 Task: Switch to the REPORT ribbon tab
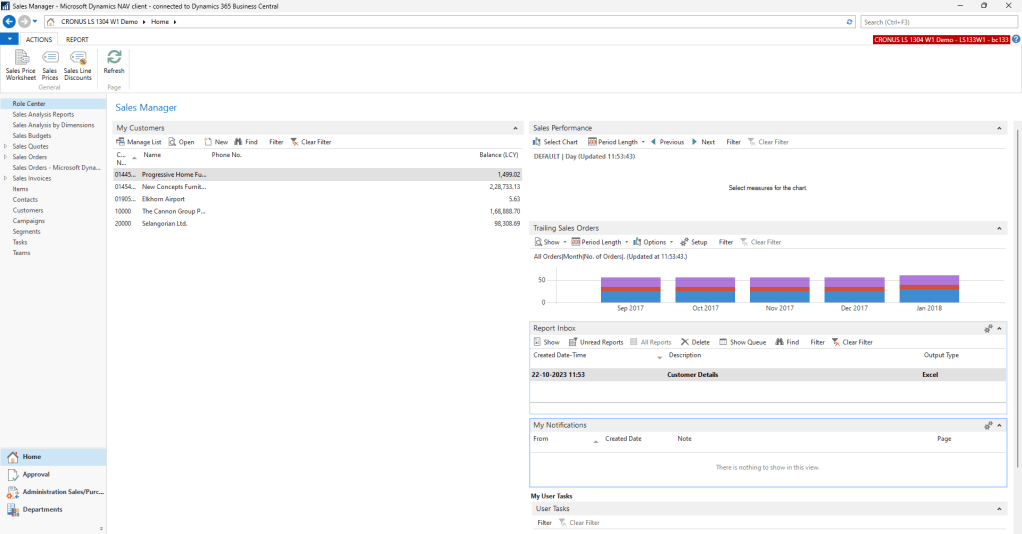[77, 40]
